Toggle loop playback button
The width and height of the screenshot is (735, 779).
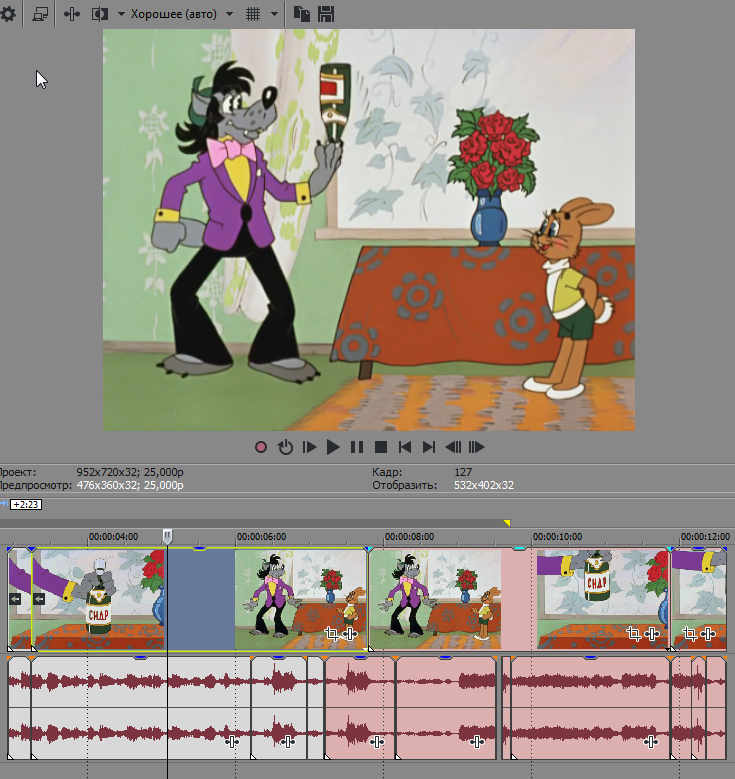(285, 448)
